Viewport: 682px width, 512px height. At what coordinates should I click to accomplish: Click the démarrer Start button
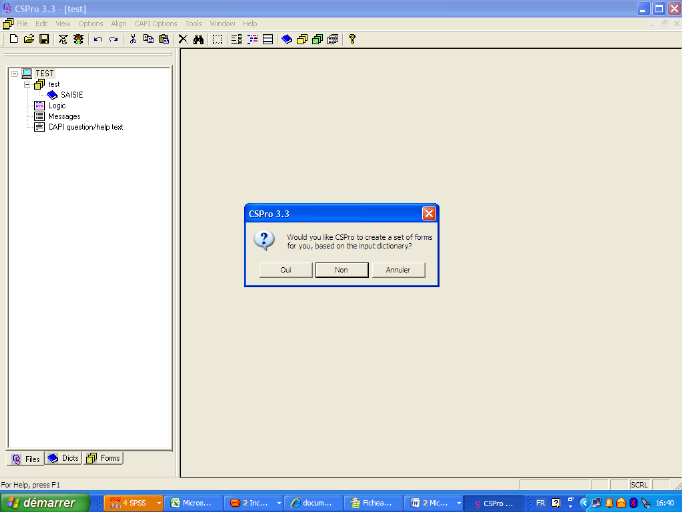pos(44,503)
